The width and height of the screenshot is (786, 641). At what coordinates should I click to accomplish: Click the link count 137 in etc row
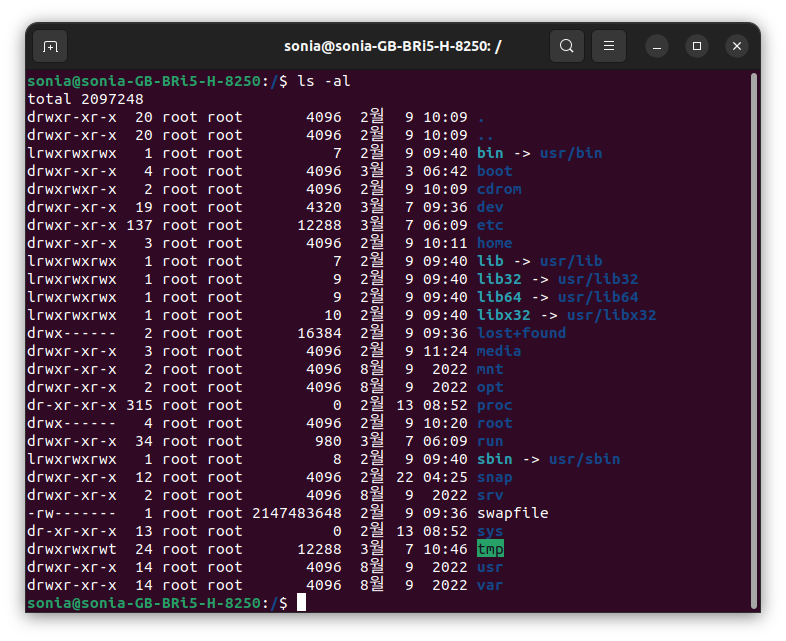pyautogui.click(x=139, y=226)
